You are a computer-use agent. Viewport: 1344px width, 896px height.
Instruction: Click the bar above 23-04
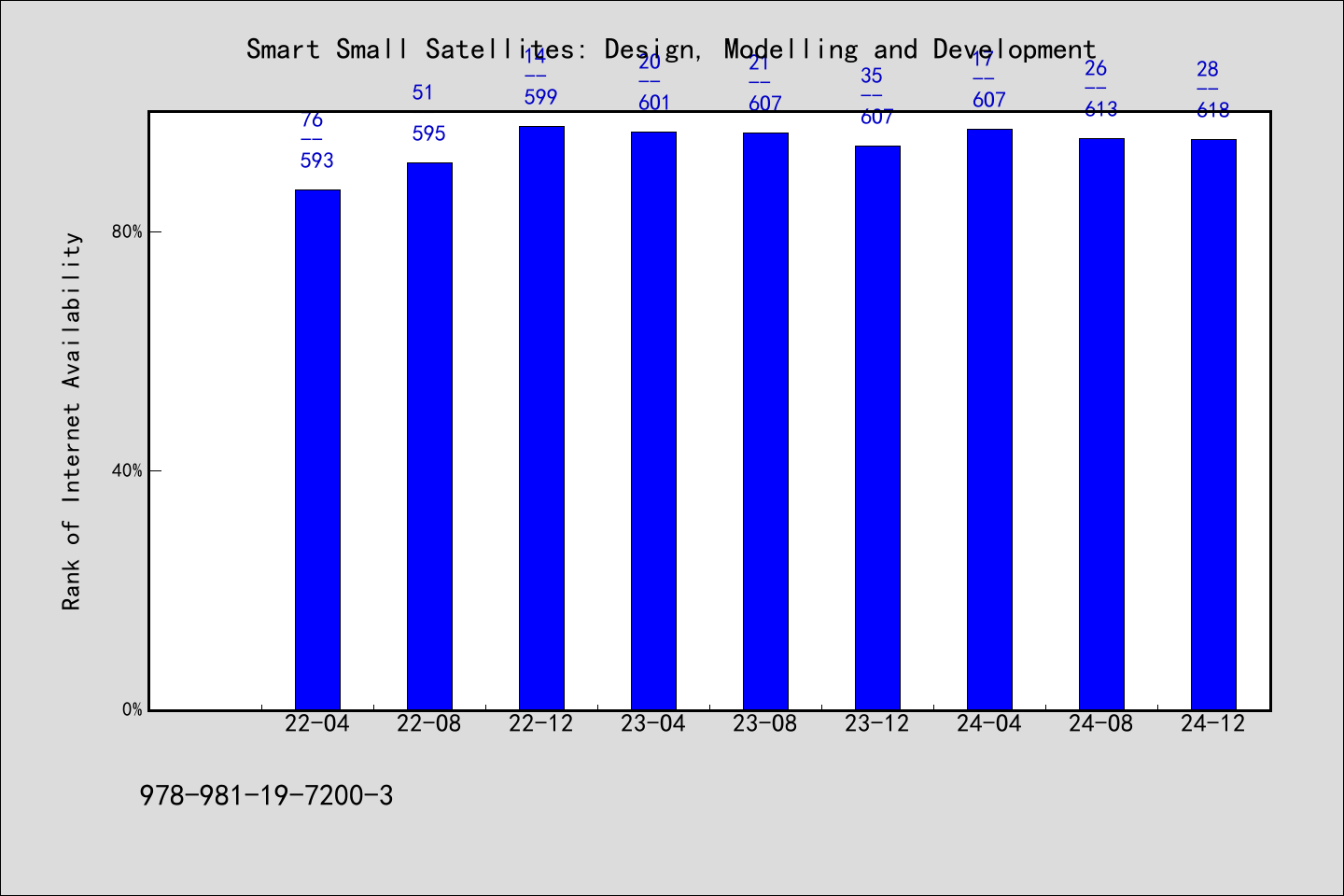tap(653, 421)
